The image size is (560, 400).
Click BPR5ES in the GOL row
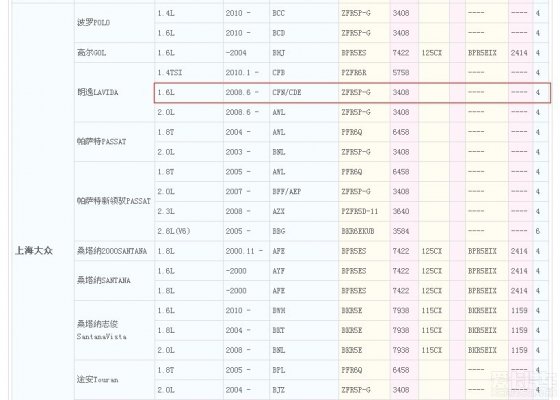(x=354, y=53)
